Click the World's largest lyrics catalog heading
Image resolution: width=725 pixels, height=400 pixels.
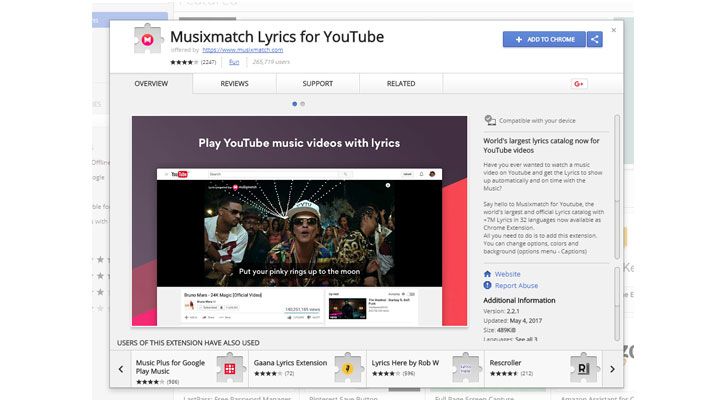tap(541, 146)
